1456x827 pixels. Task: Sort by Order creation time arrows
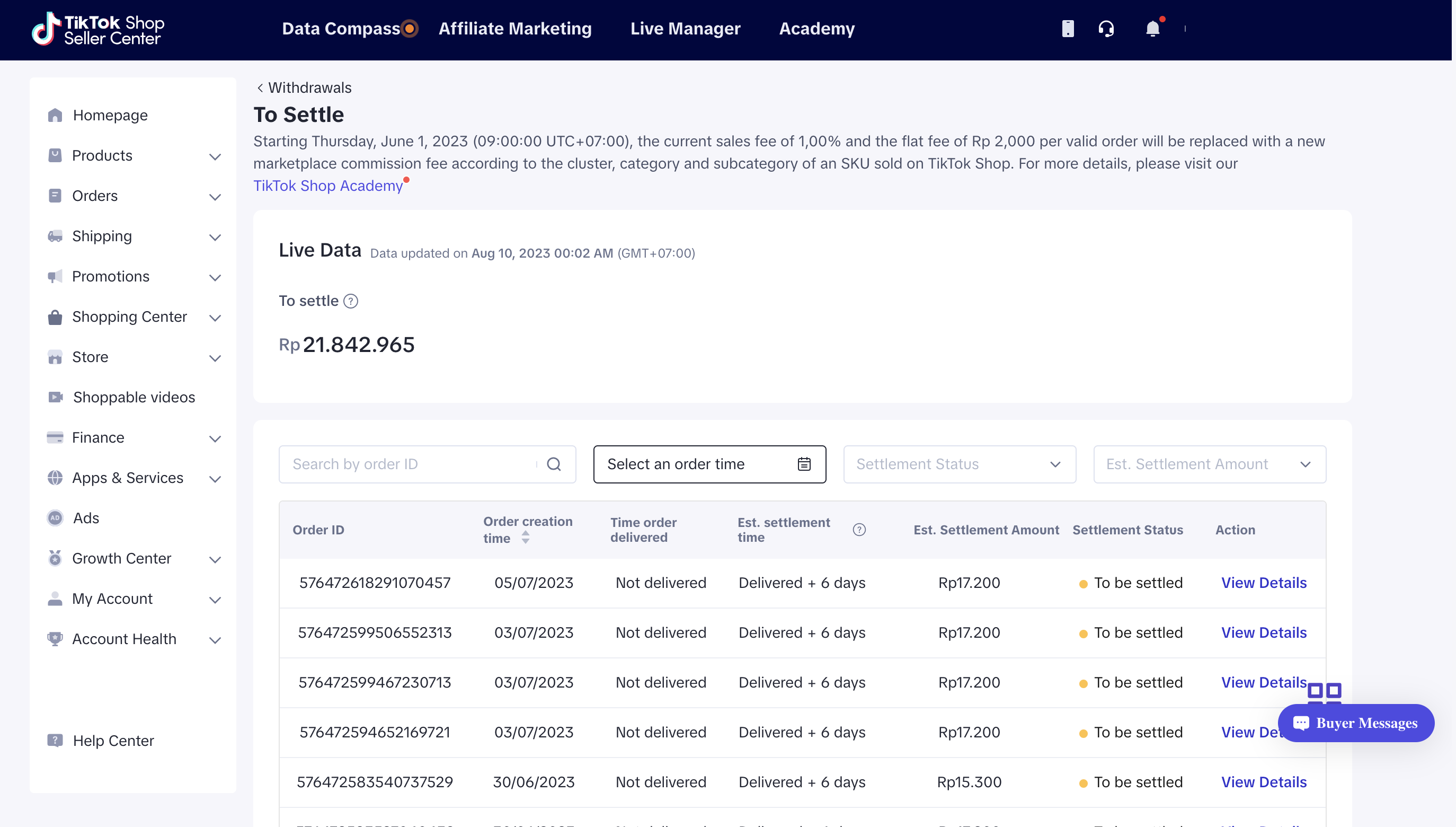pyautogui.click(x=526, y=538)
